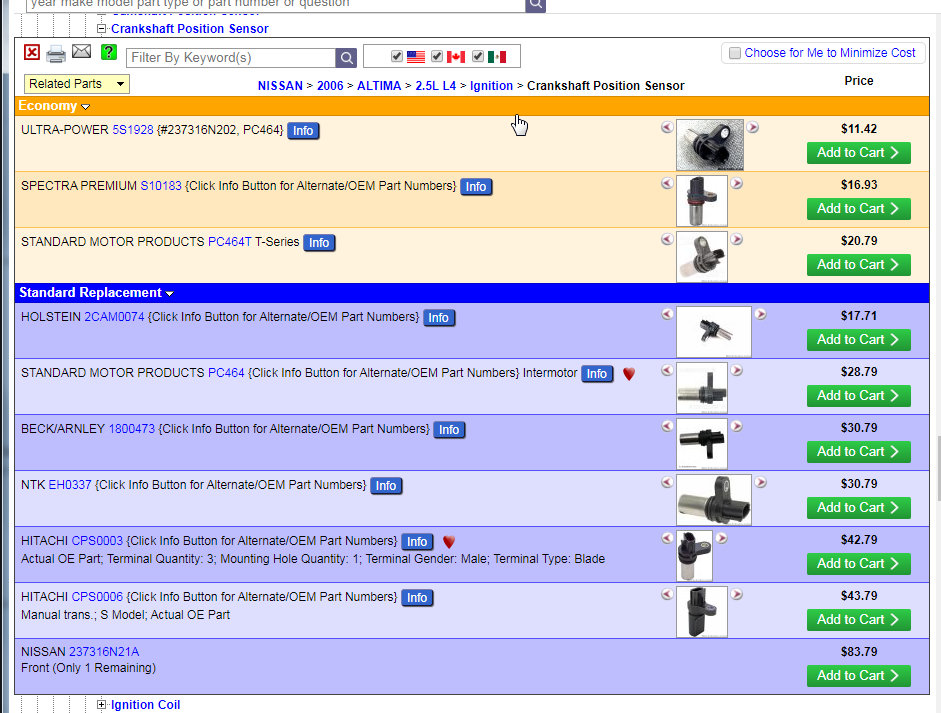
Task: Open the ULTRA-POWER sensor thumbnail
Action: coord(709,145)
